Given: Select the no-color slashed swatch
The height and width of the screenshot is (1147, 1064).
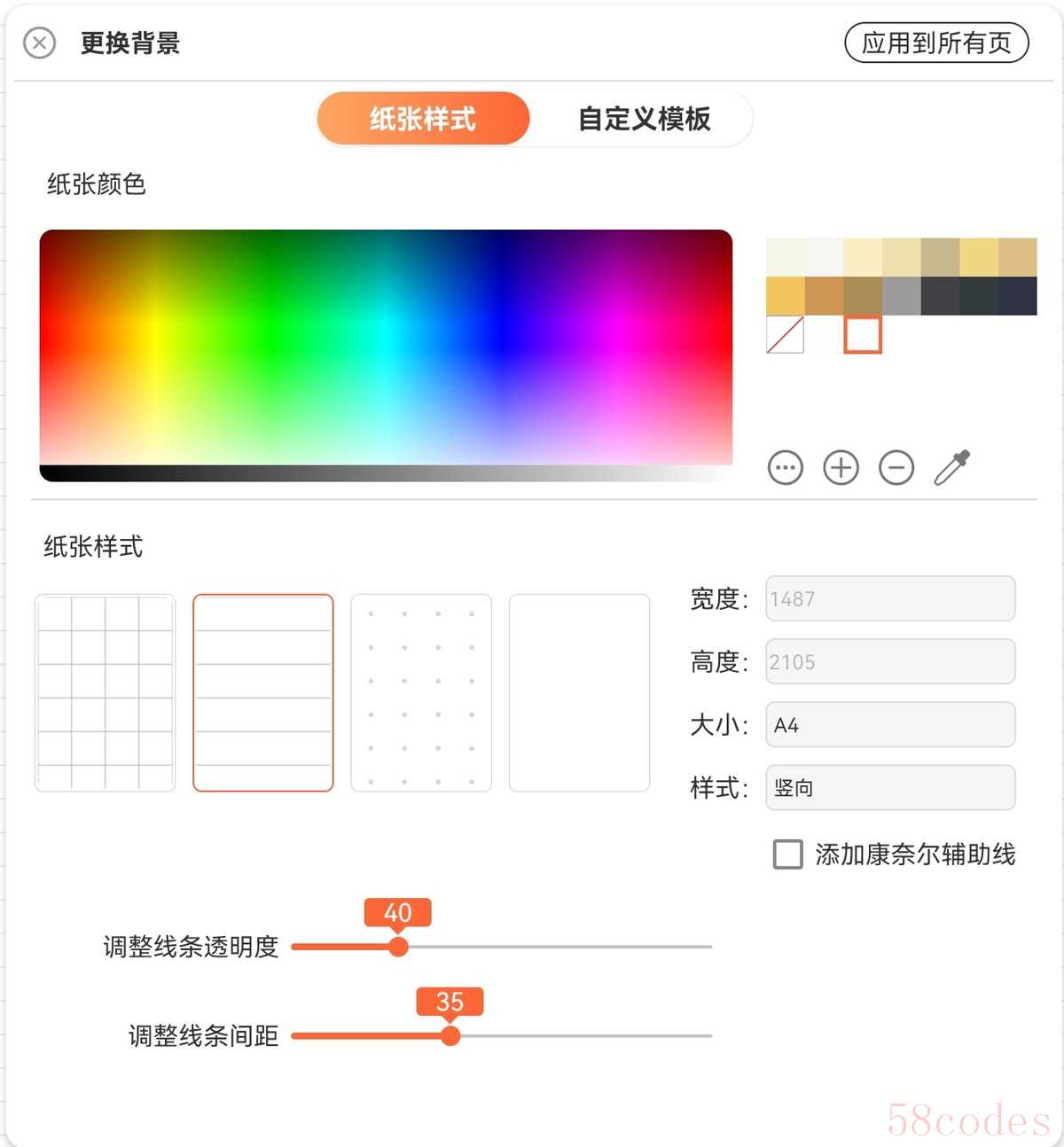Looking at the screenshot, I should [785, 335].
